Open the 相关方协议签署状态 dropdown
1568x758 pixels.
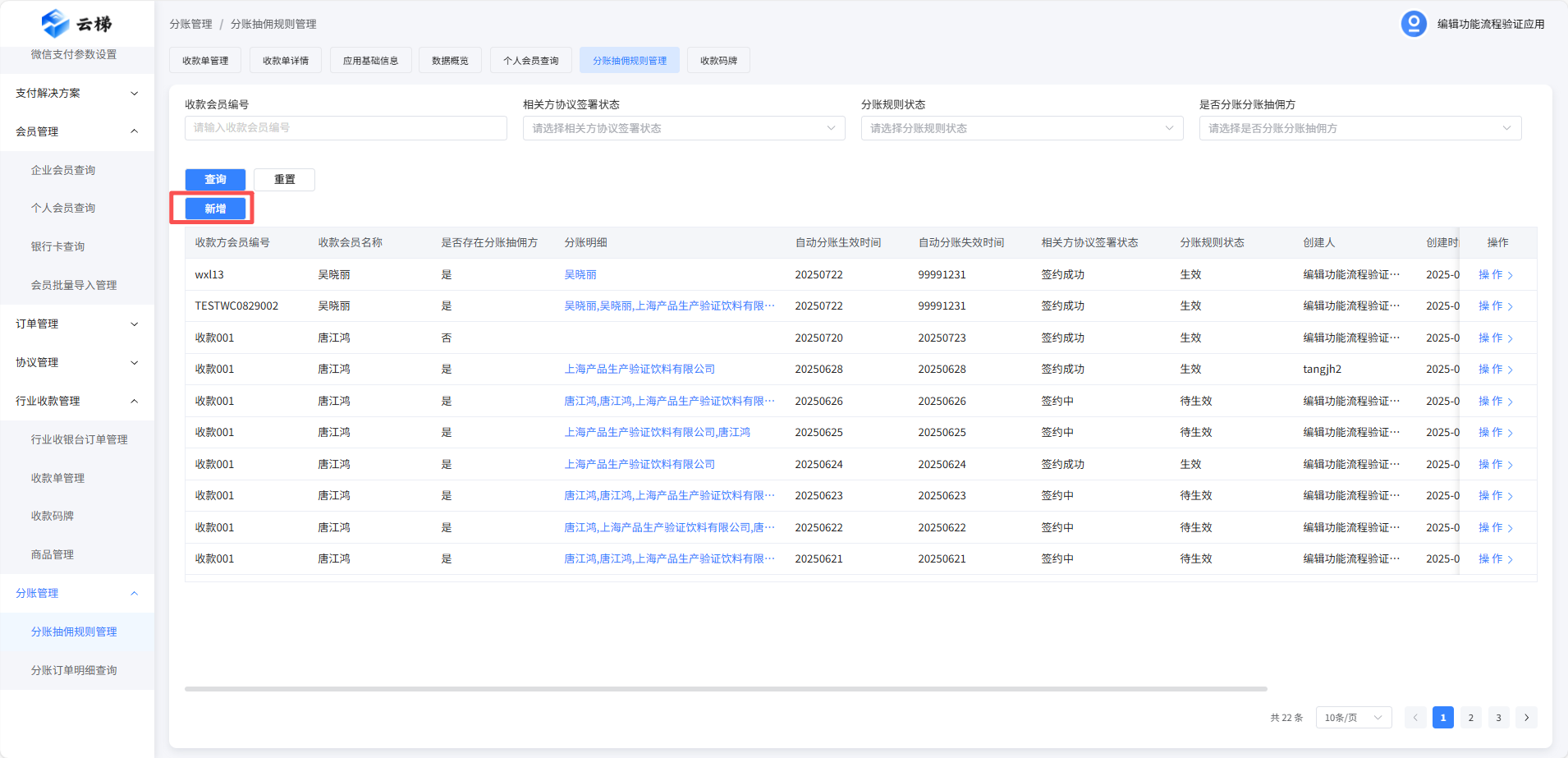(683, 128)
